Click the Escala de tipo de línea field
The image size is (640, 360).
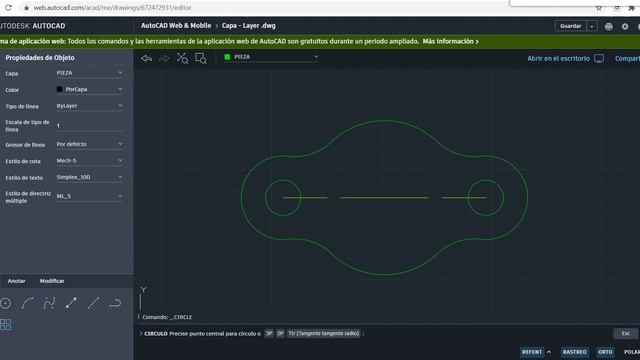point(89,126)
